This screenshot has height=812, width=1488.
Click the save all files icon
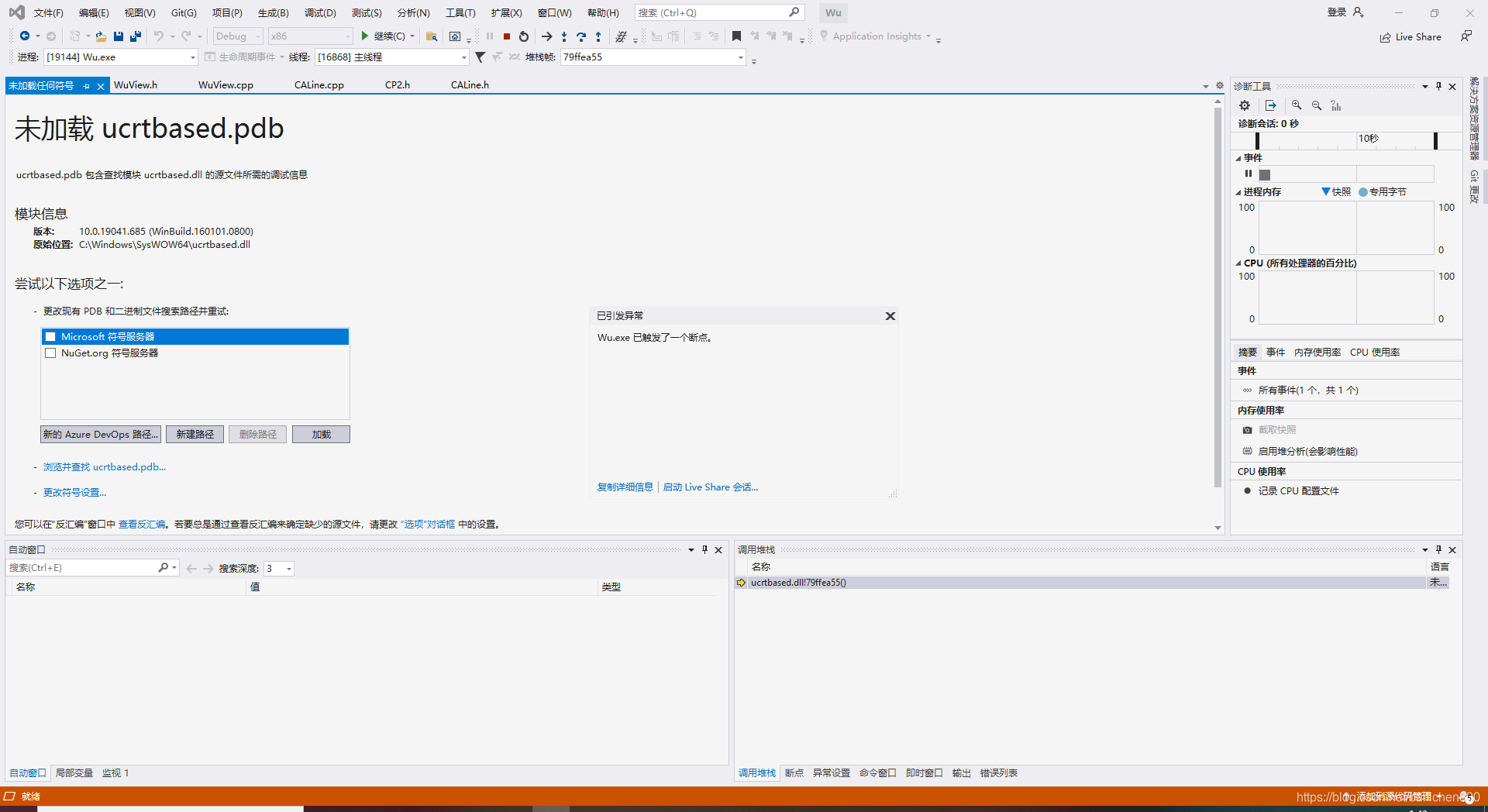point(136,36)
